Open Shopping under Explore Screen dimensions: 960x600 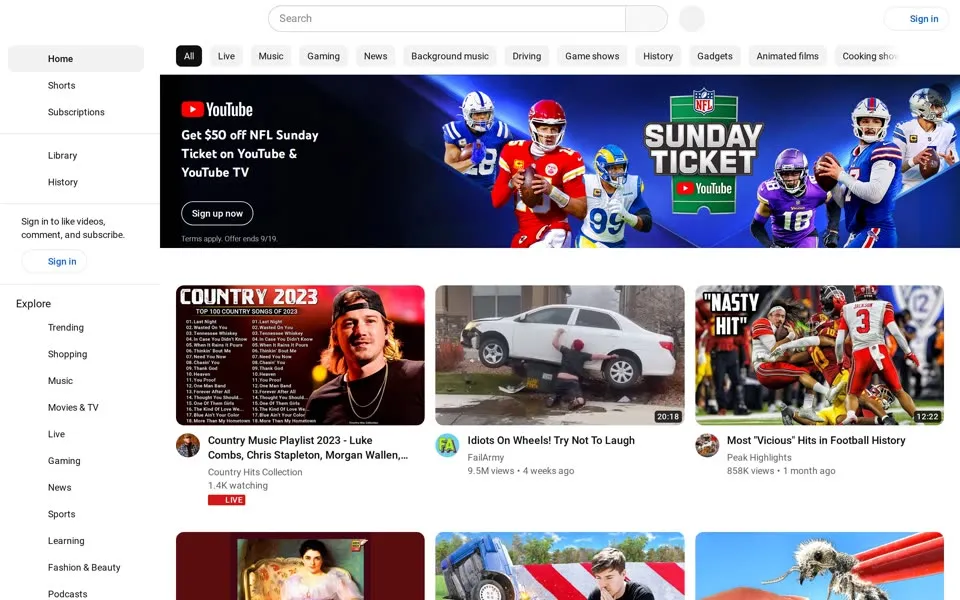76,354
